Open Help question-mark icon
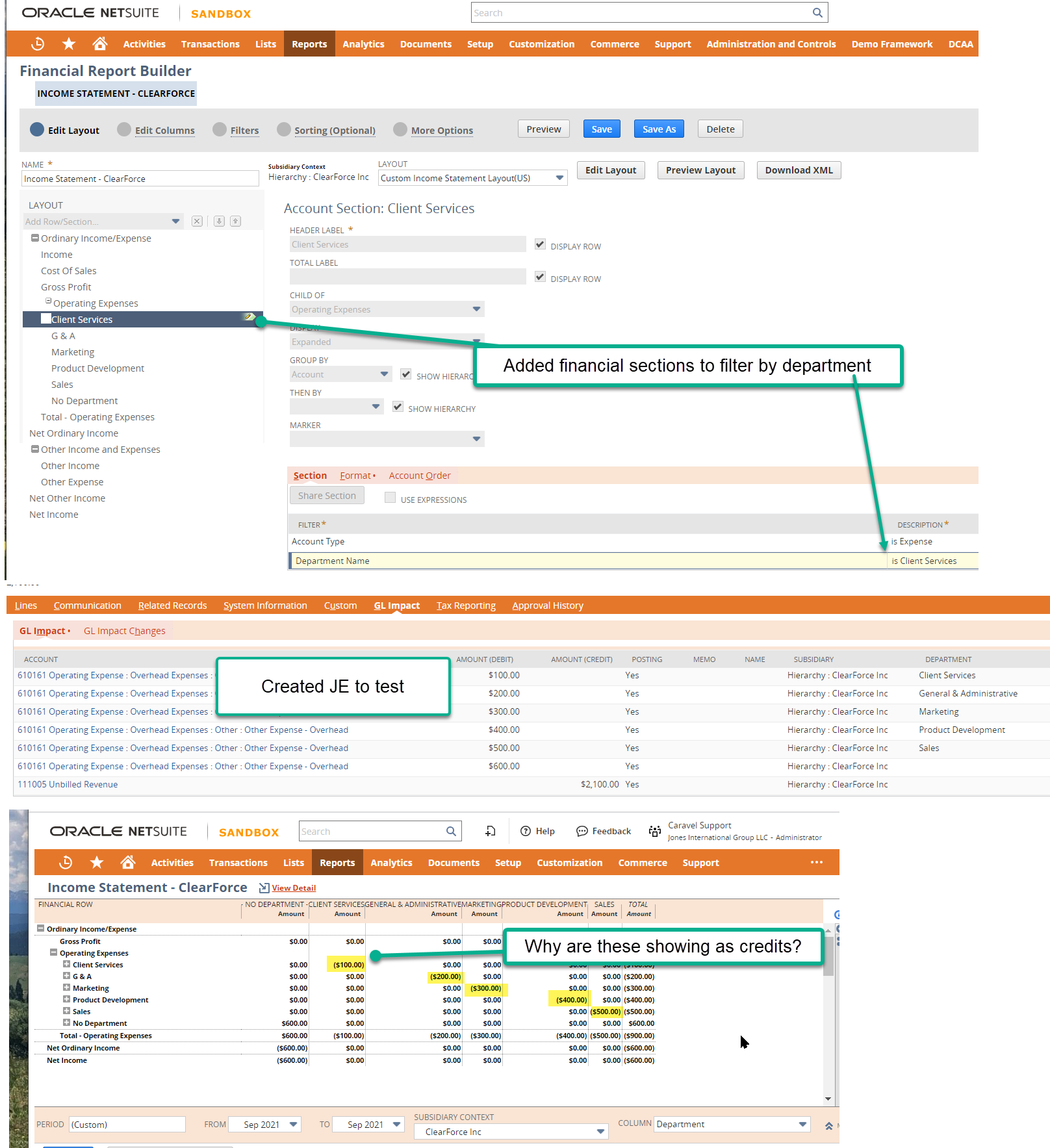 tap(526, 831)
